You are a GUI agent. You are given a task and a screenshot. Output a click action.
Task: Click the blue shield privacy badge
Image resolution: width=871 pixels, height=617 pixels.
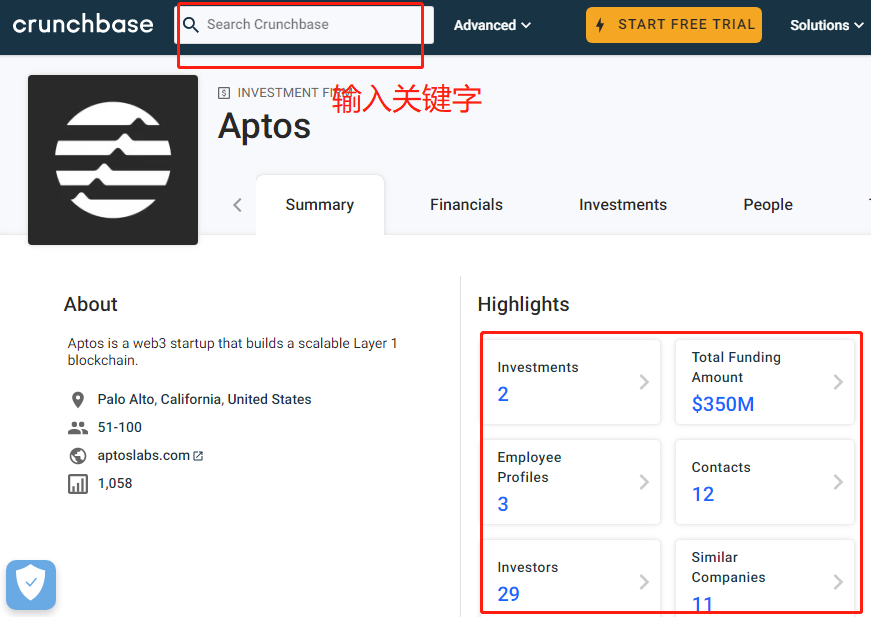click(31, 585)
